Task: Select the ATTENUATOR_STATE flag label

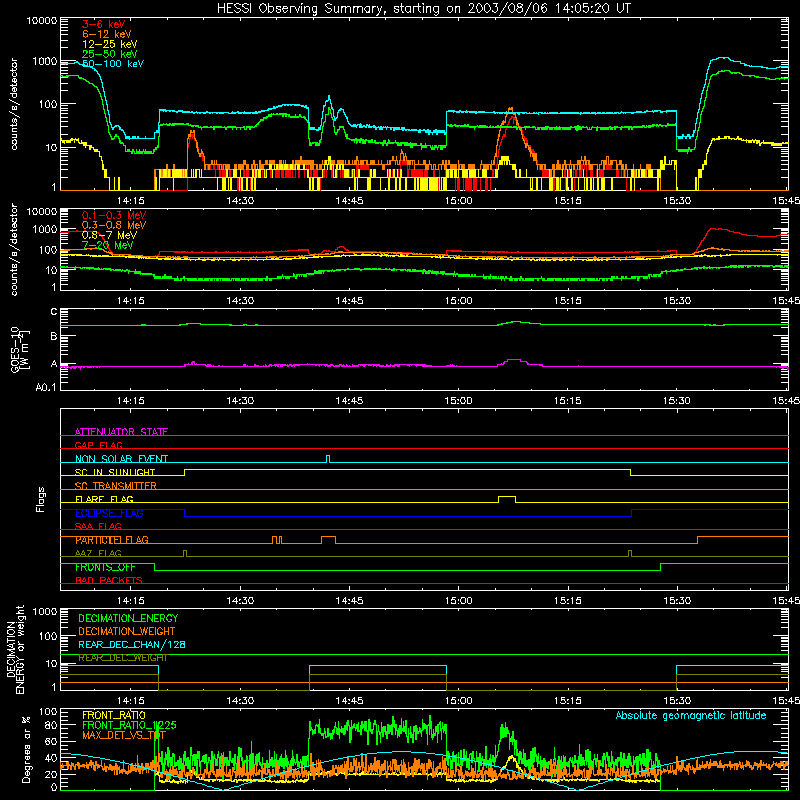Action: [x=121, y=432]
